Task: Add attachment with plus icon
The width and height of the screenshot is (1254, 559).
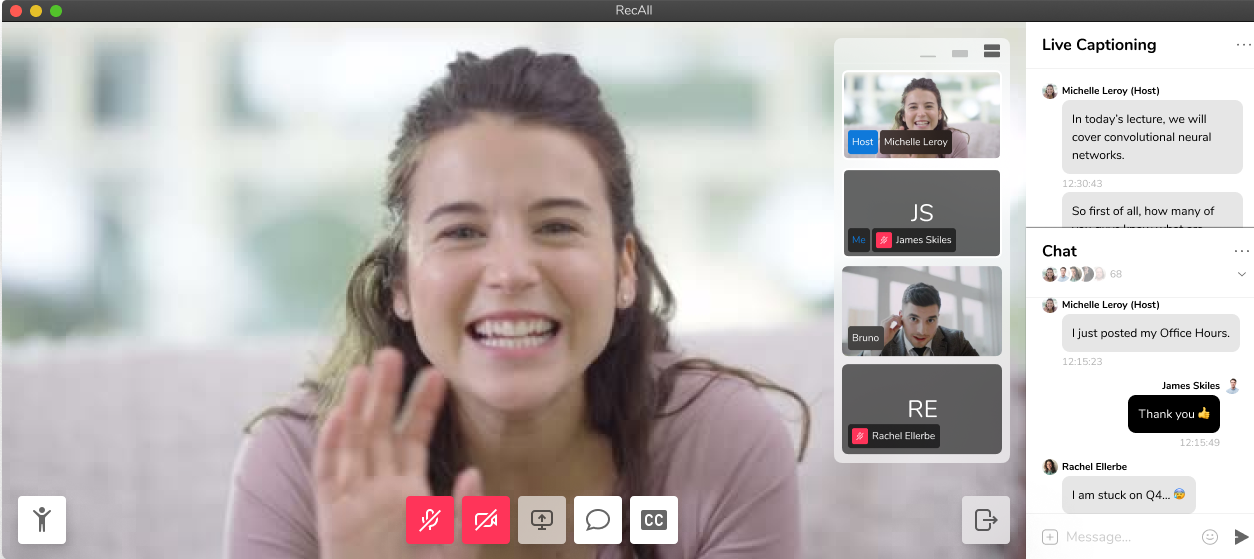Action: click(1050, 537)
